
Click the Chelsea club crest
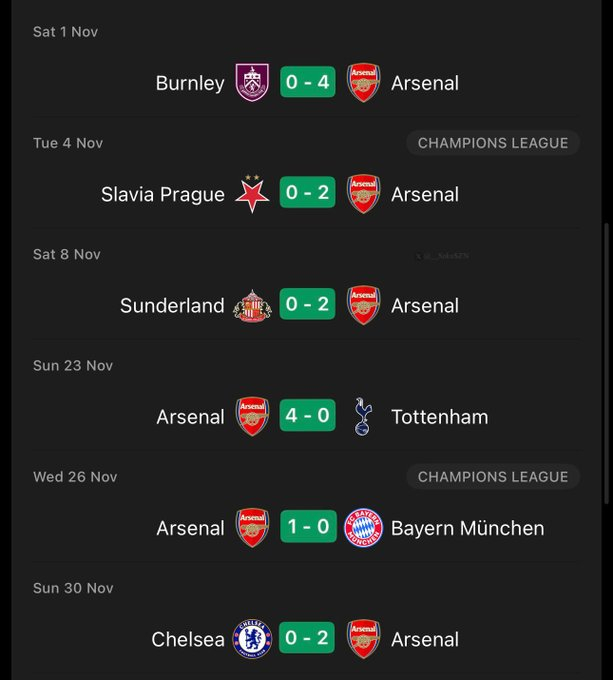(252, 639)
